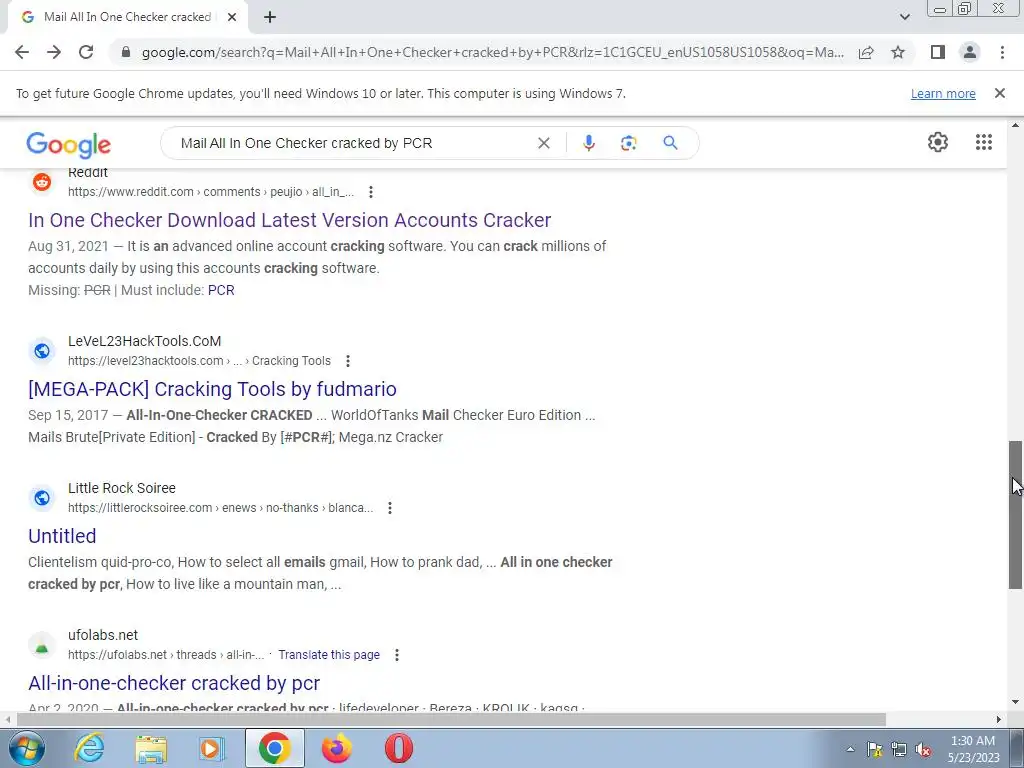Open the Untitled search result
The width and height of the screenshot is (1024, 768).
tap(62, 536)
